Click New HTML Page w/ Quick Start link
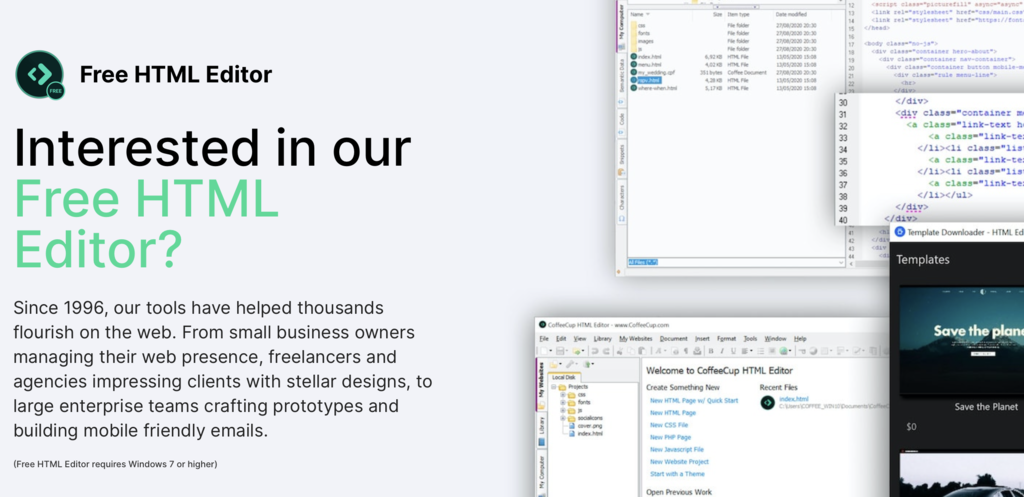This screenshot has height=497, width=1024. 694,400
